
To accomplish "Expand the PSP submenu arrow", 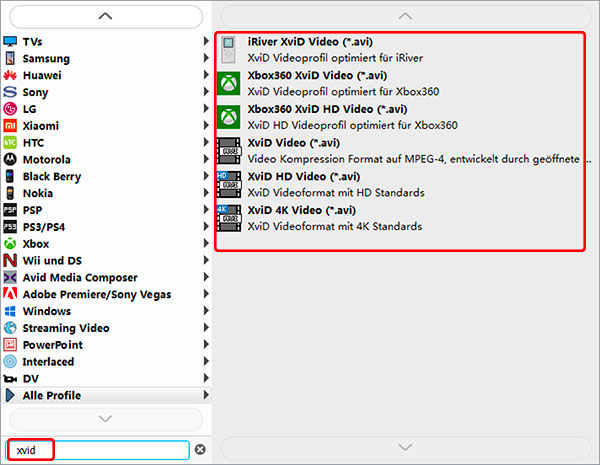I will coord(206,209).
